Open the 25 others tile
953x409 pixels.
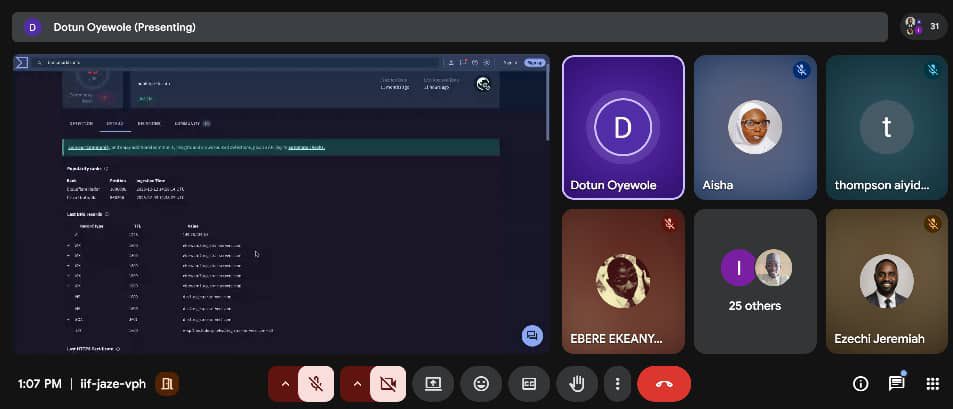[x=755, y=281]
